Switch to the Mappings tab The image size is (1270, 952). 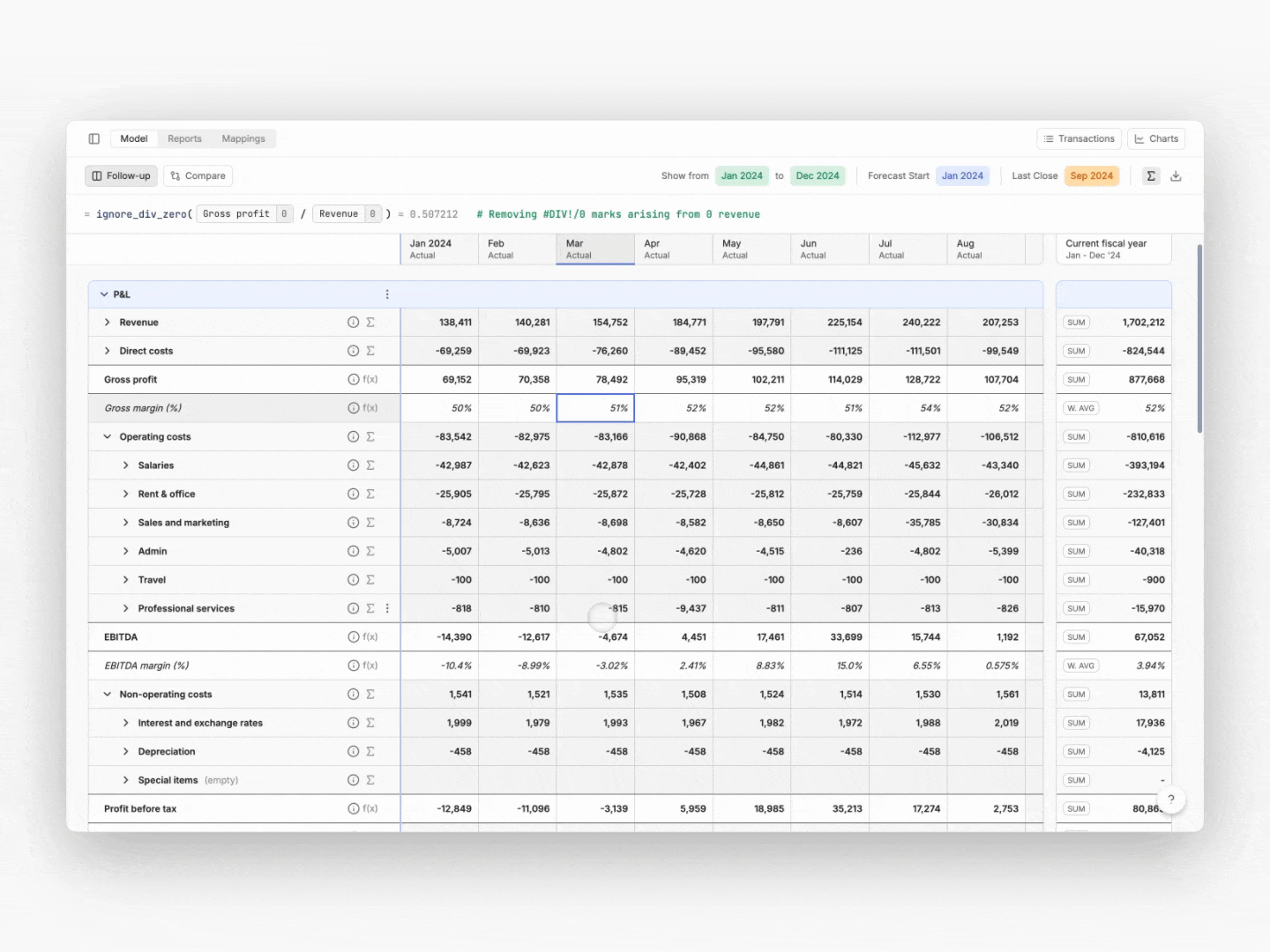pos(243,138)
